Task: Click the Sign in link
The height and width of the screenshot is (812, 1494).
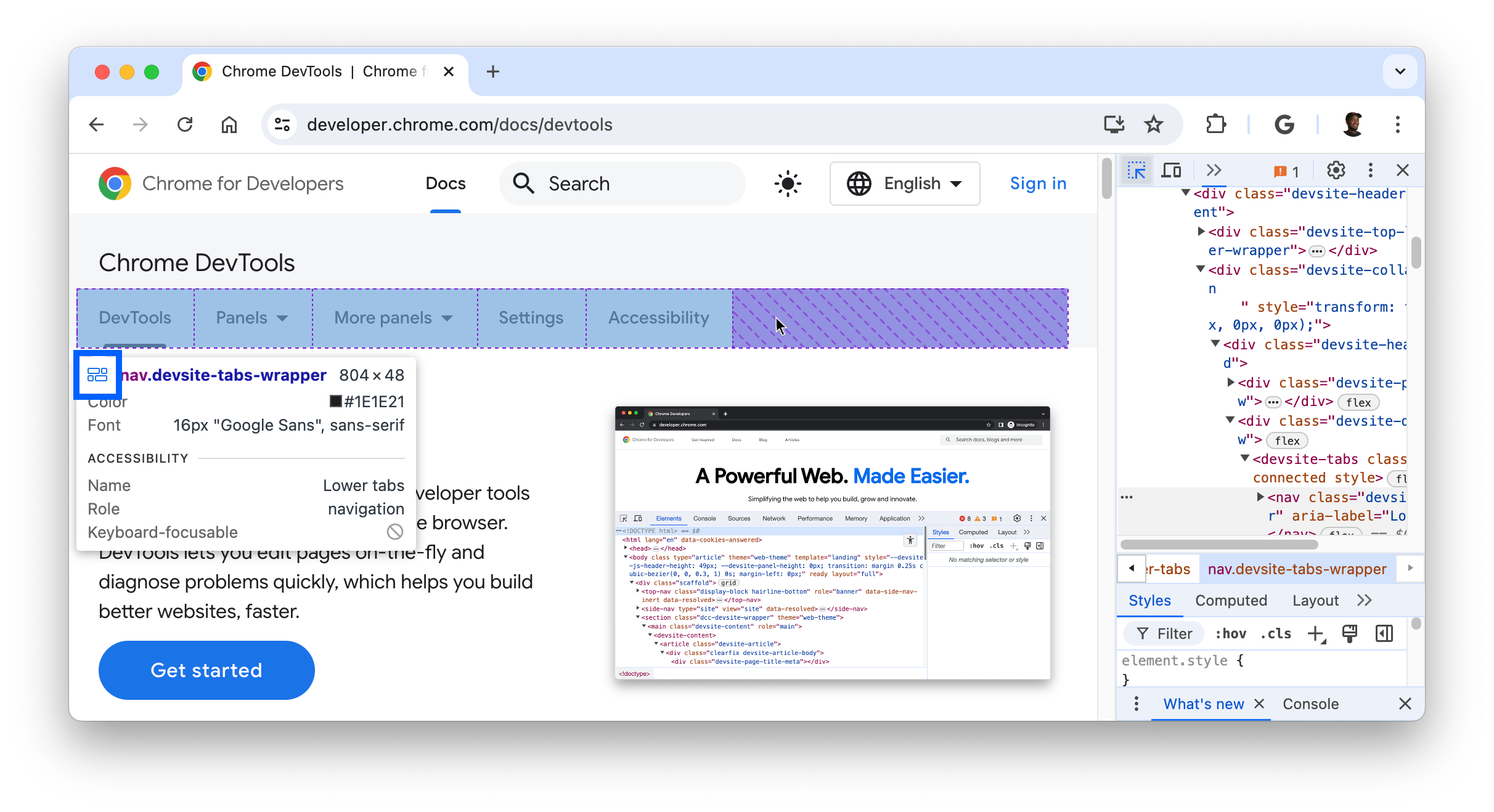Action: 1038,183
